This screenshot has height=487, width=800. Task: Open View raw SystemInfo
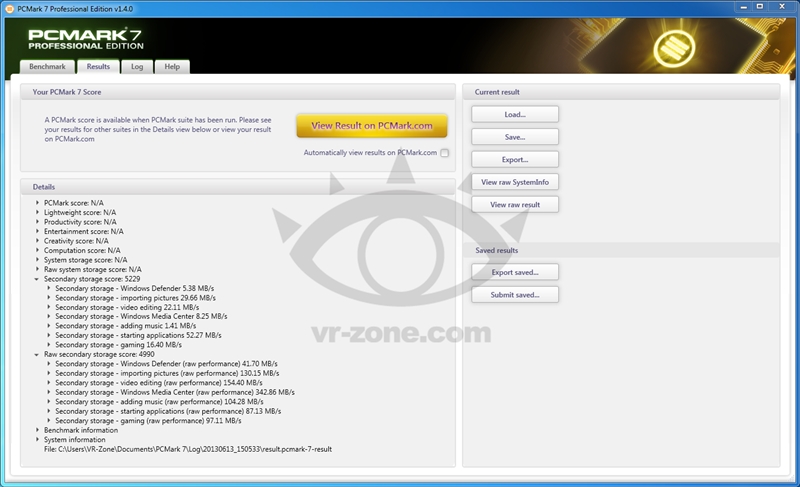point(515,182)
